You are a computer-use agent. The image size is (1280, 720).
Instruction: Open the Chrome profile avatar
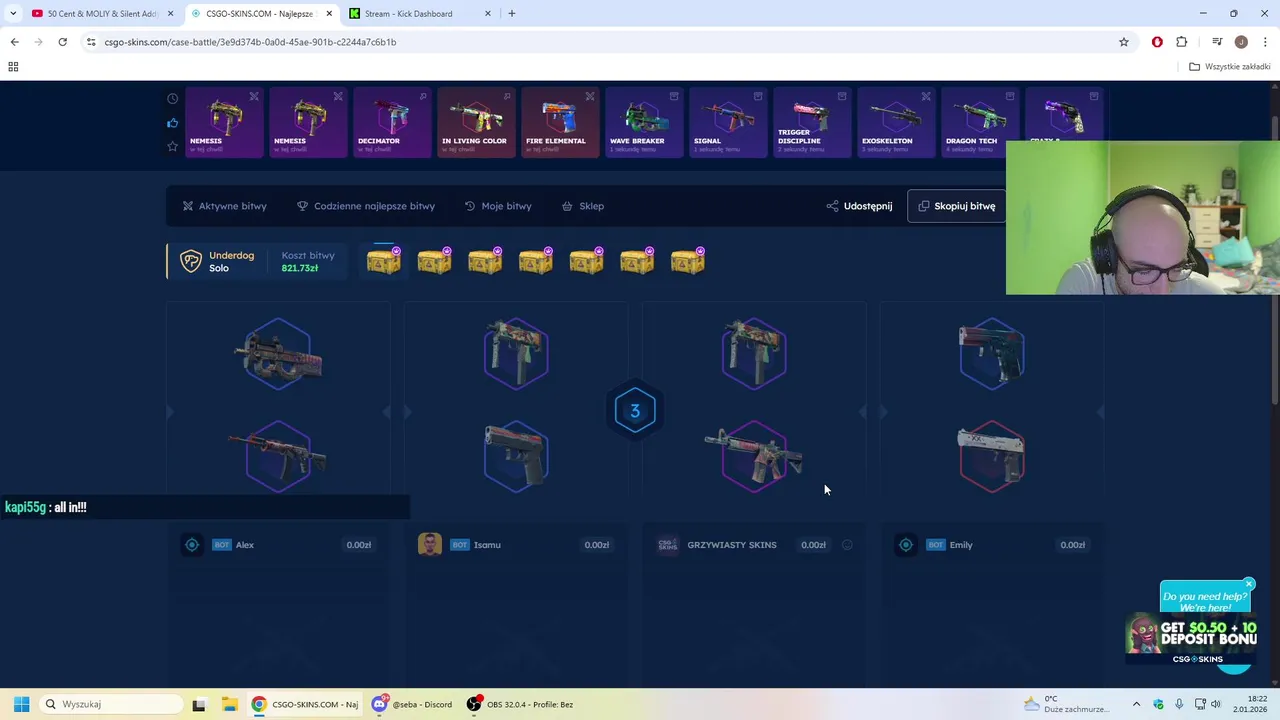coord(1241,42)
